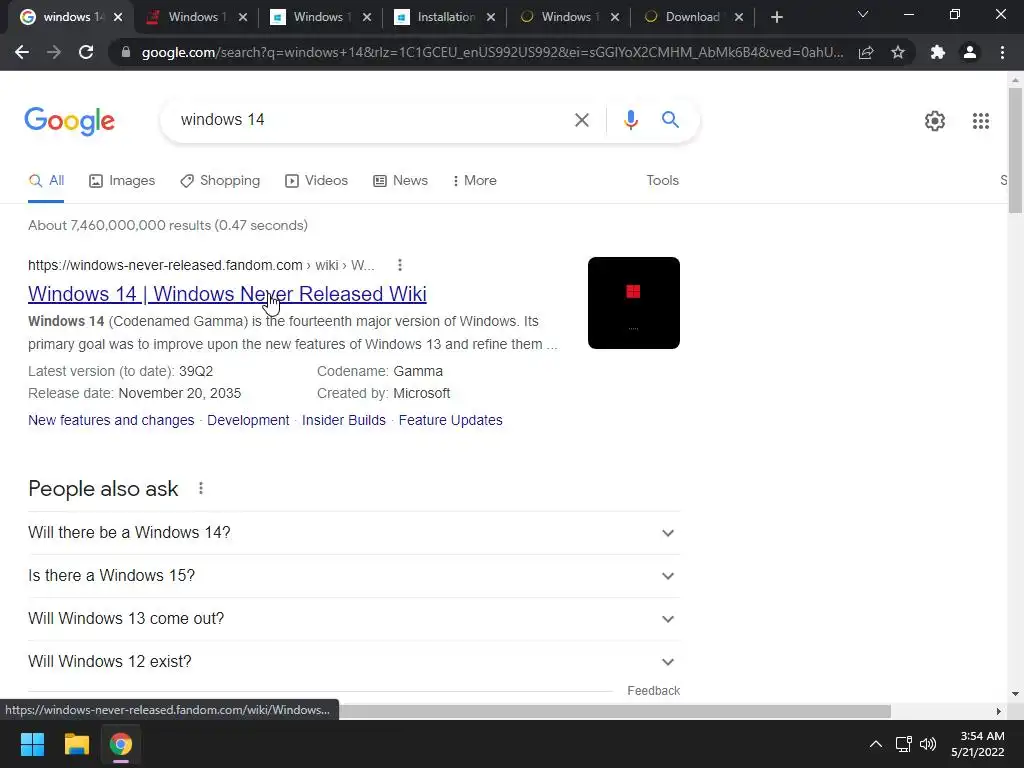Viewport: 1024px width, 768px height.
Task: Open the network tray icon
Action: (903, 744)
